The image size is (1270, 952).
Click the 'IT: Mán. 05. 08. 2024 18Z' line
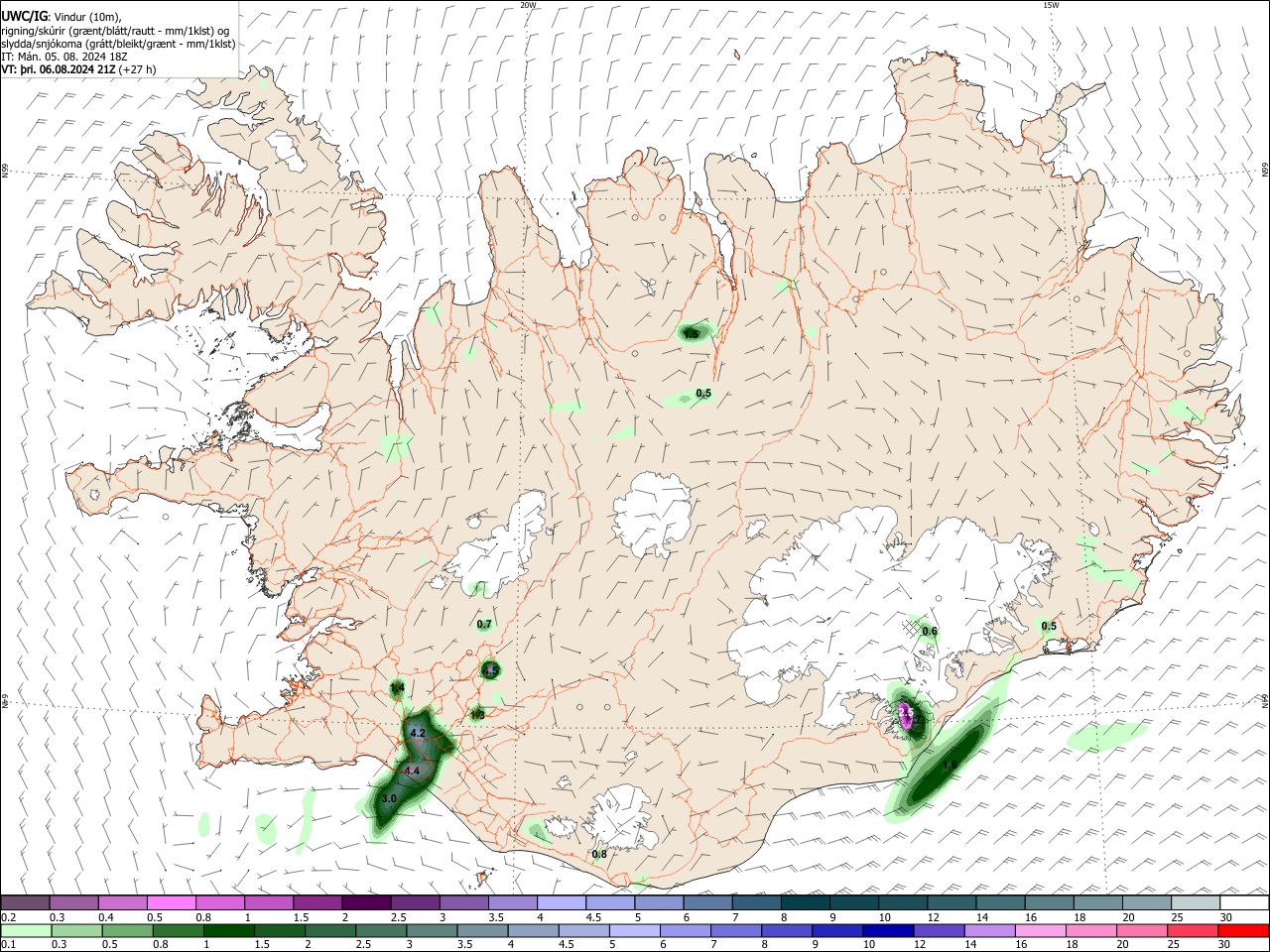coord(64,57)
